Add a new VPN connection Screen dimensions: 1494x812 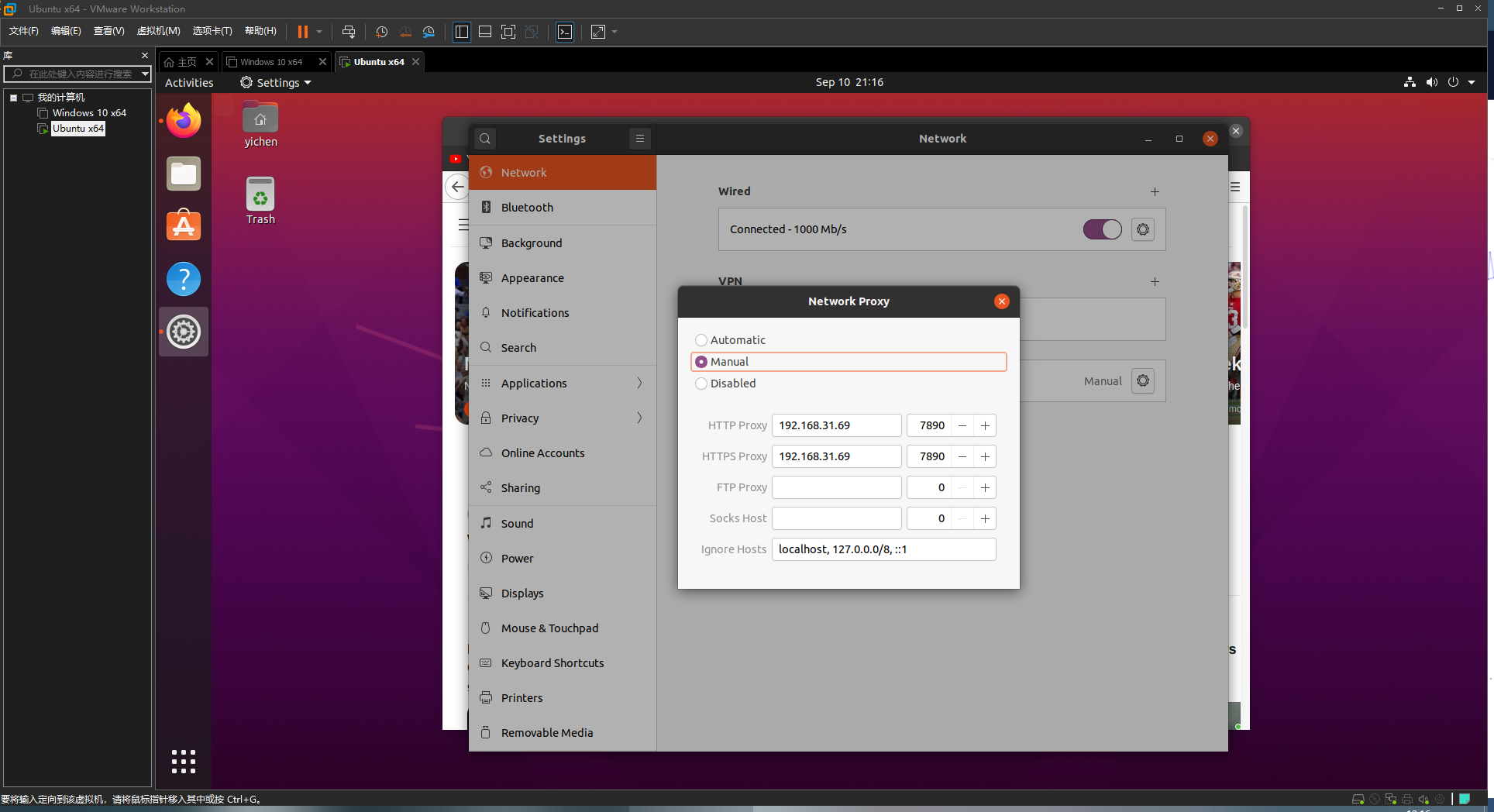(1155, 281)
